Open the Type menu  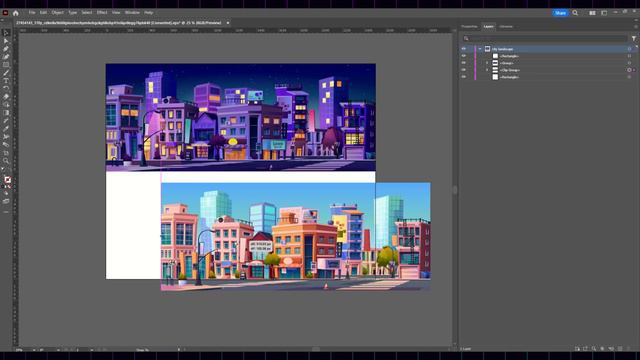[x=73, y=13]
